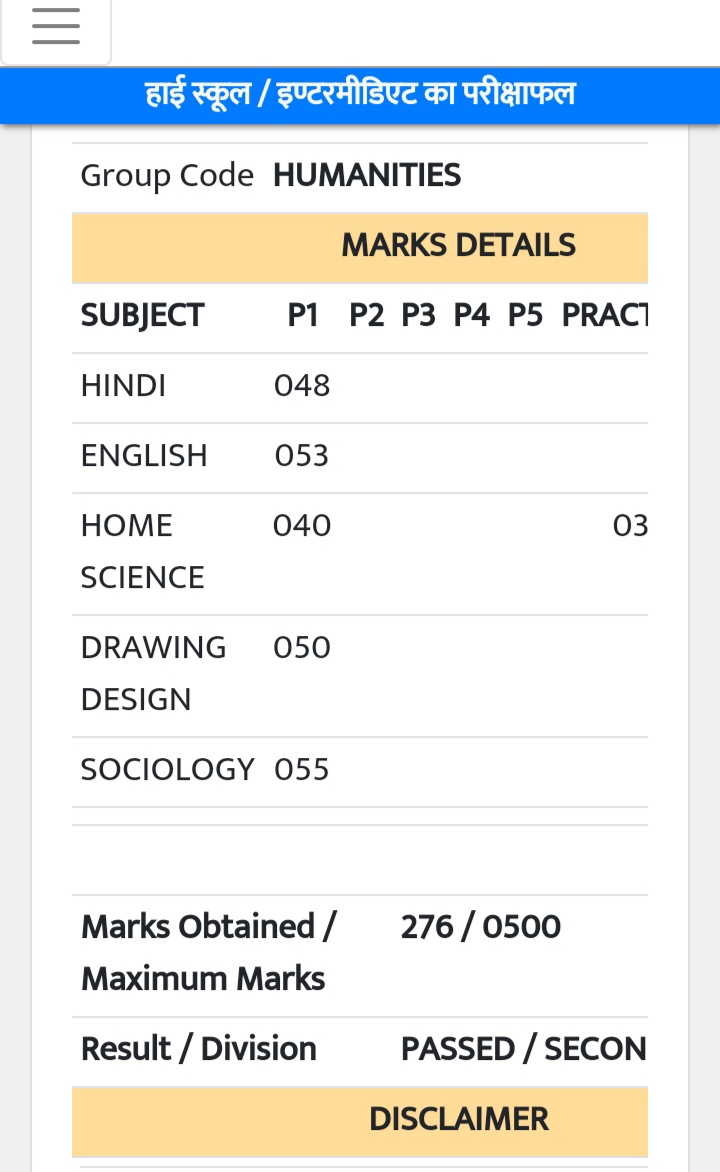
Task: Click the DRAWING DESIGN marks 050
Action: coord(301,648)
